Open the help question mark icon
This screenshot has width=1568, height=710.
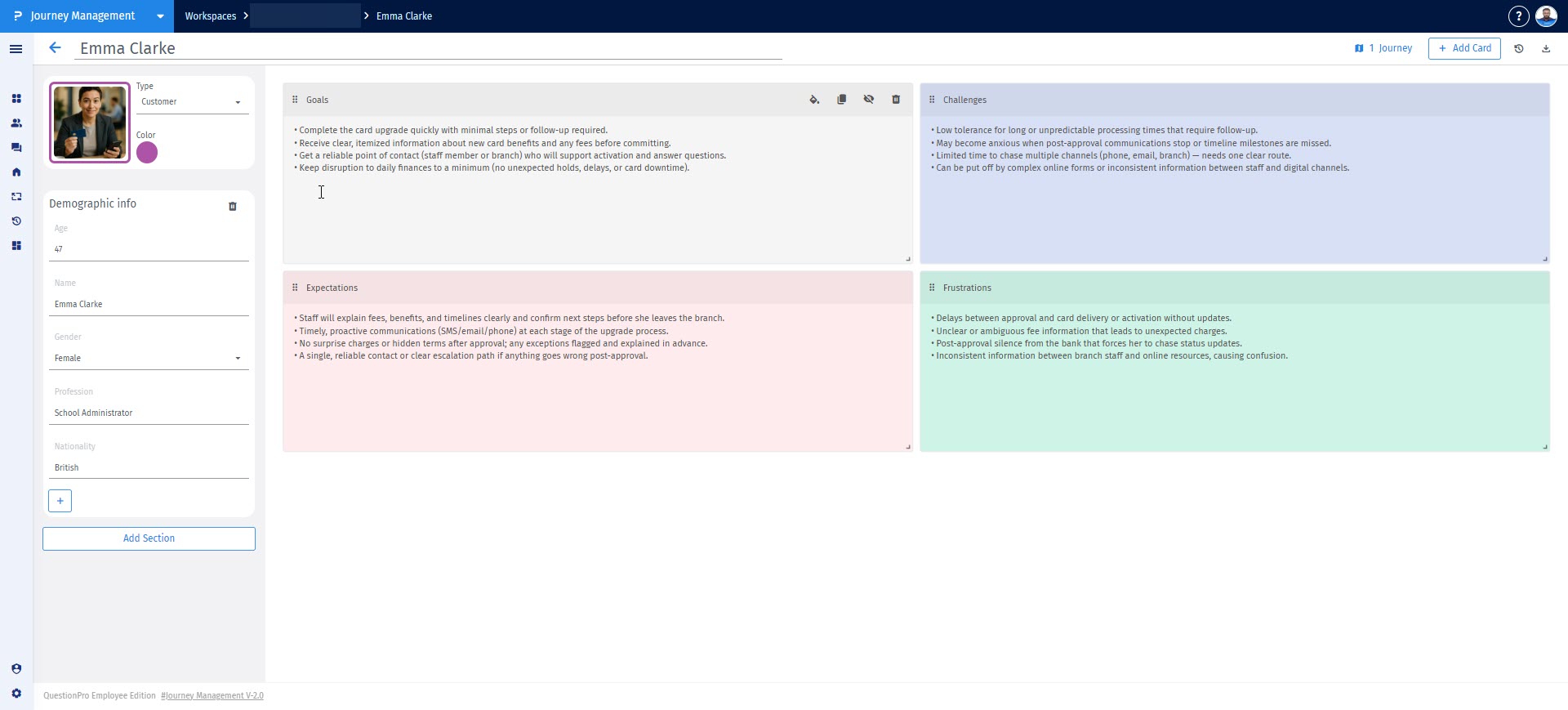click(1518, 16)
